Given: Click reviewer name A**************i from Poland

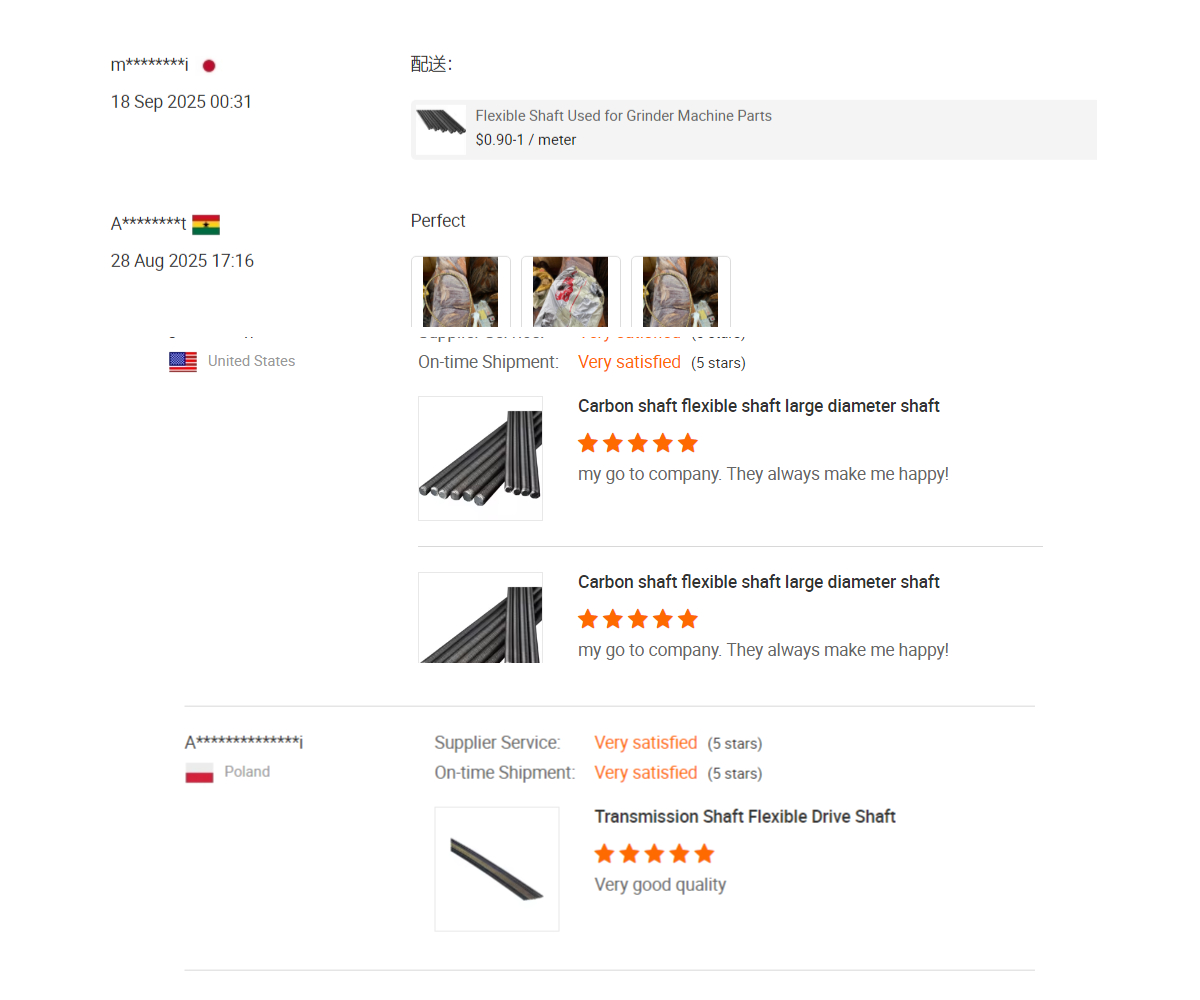Looking at the screenshot, I should pyautogui.click(x=244, y=742).
